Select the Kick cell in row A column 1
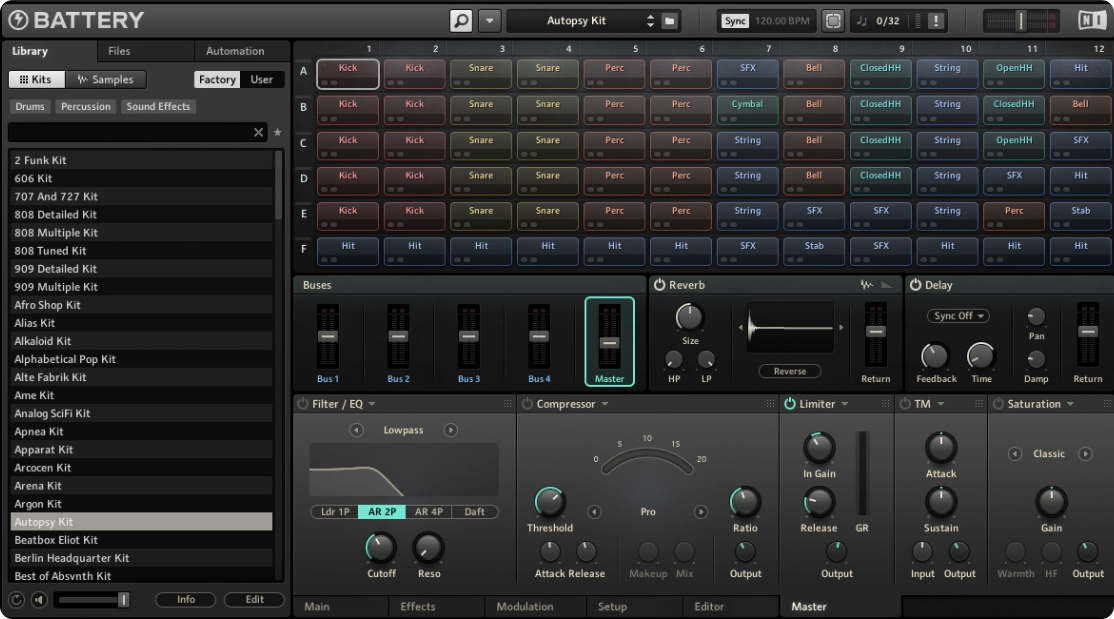The height and width of the screenshot is (619, 1114). click(x=348, y=74)
